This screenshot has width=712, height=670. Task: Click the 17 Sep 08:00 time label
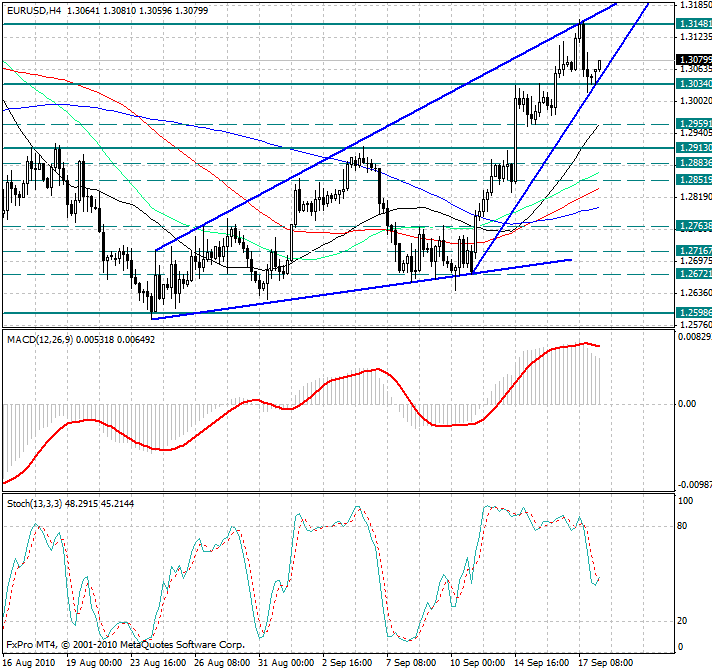click(606, 663)
